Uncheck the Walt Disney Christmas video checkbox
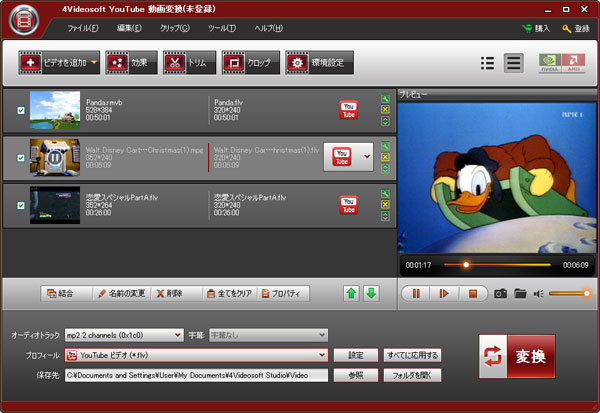The height and width of the screenshot is (413, 600). 21,158
